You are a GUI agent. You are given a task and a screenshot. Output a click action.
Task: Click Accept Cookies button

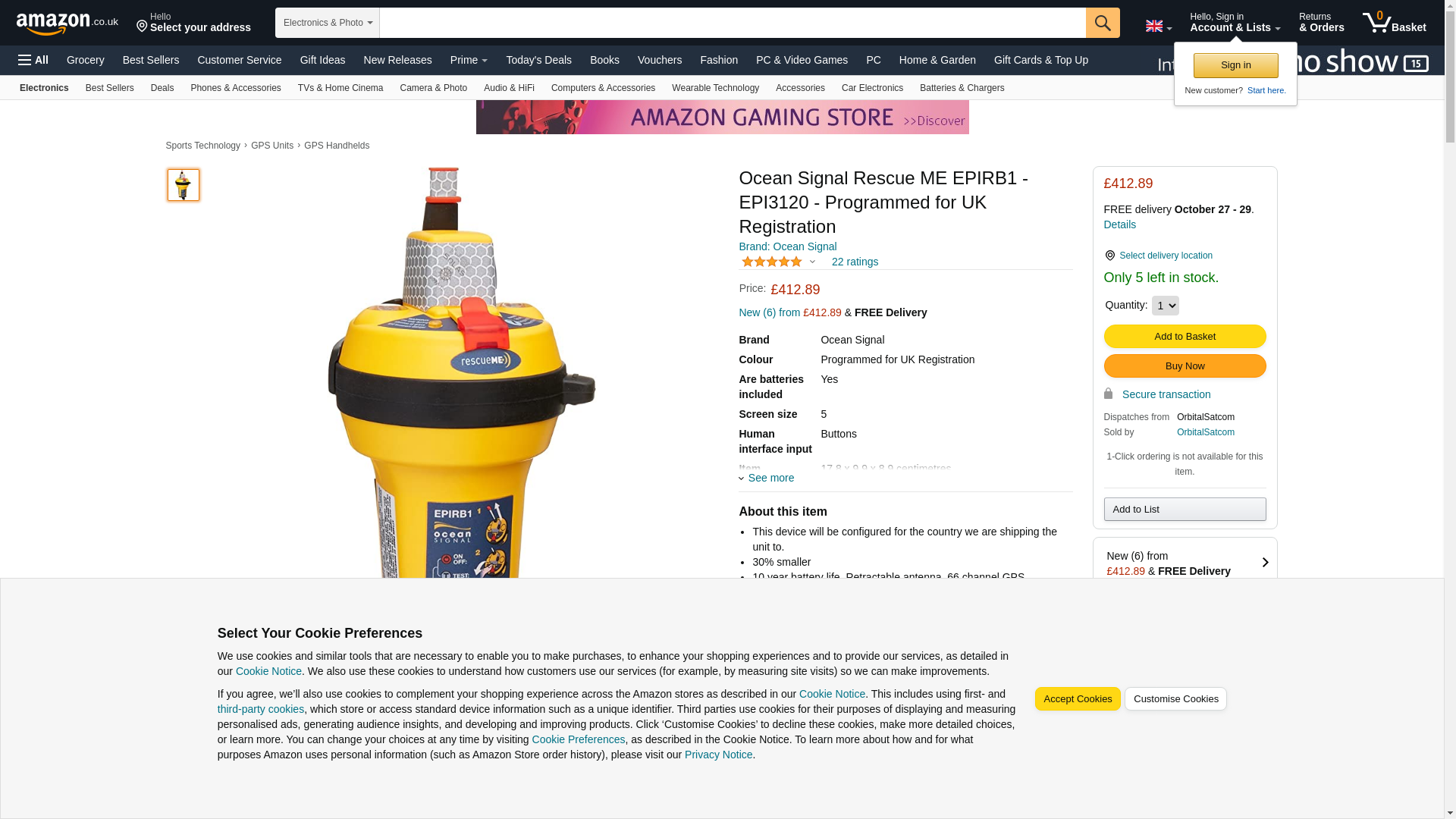[1077, 699]
